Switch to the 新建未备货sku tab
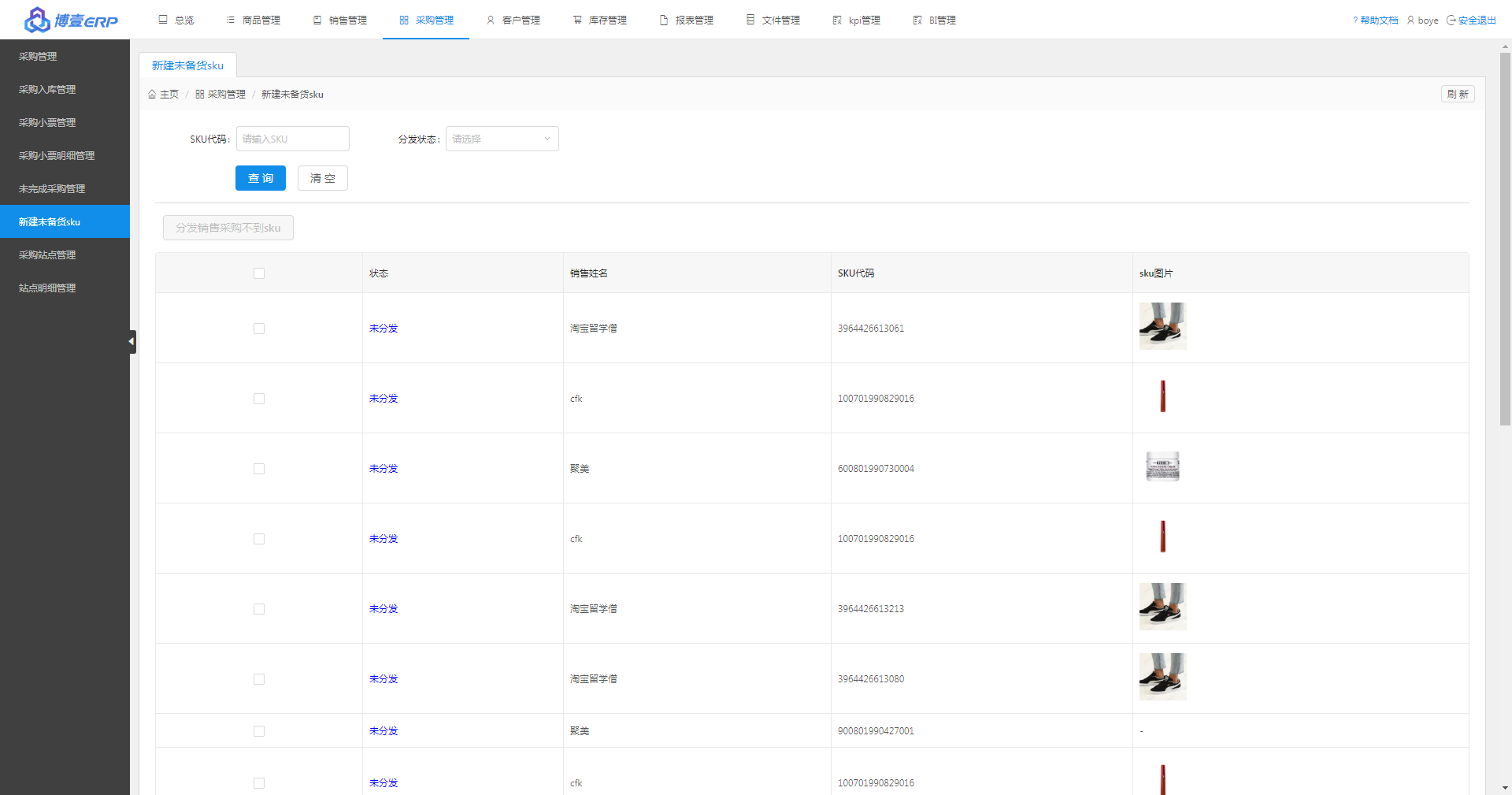1512x795 pixels. point(187,65)
